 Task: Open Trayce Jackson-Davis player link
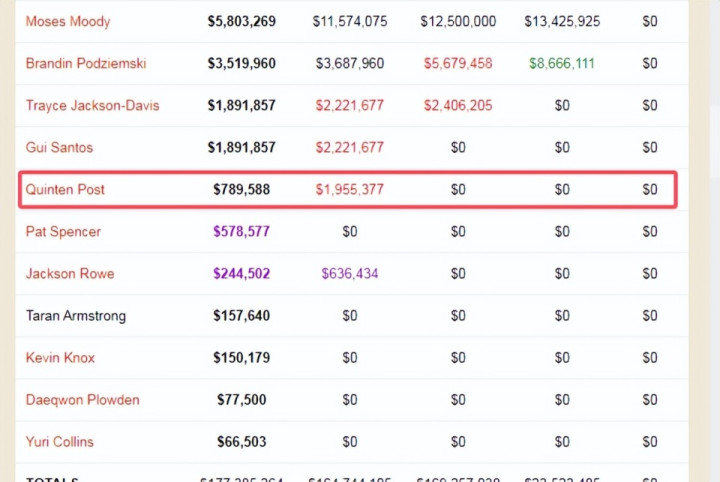tap(92, 105)
